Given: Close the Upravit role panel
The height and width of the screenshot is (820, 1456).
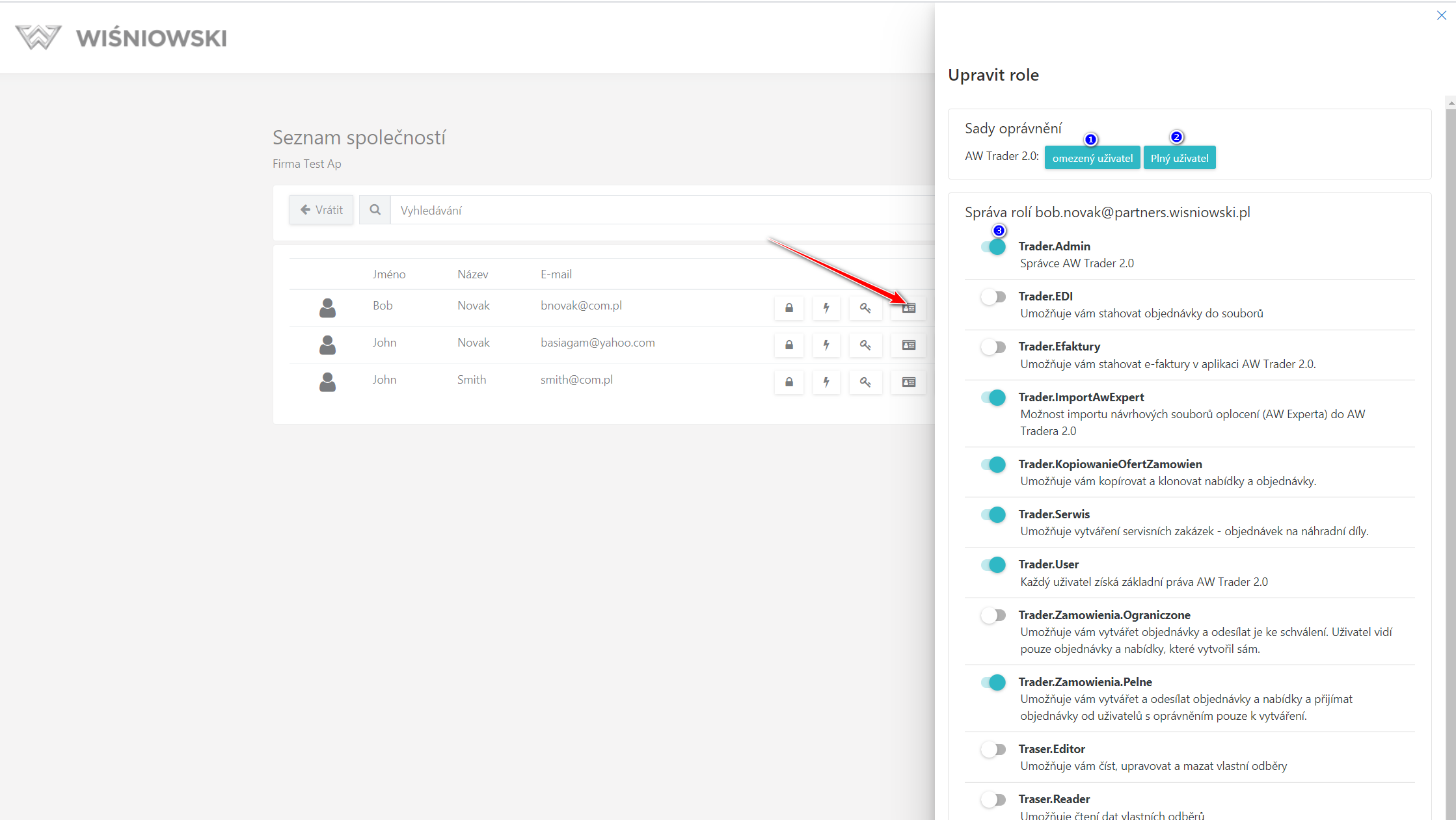Looking at the screenshot, I should point(1441,16).
